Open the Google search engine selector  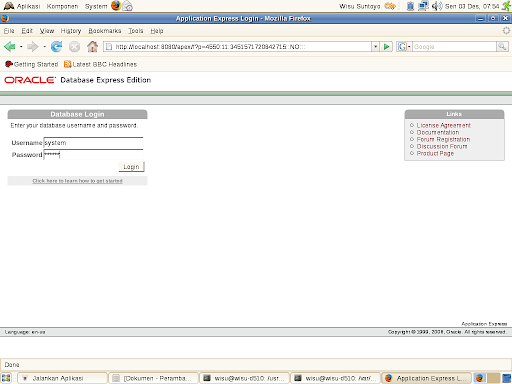(x=404, y=47)
